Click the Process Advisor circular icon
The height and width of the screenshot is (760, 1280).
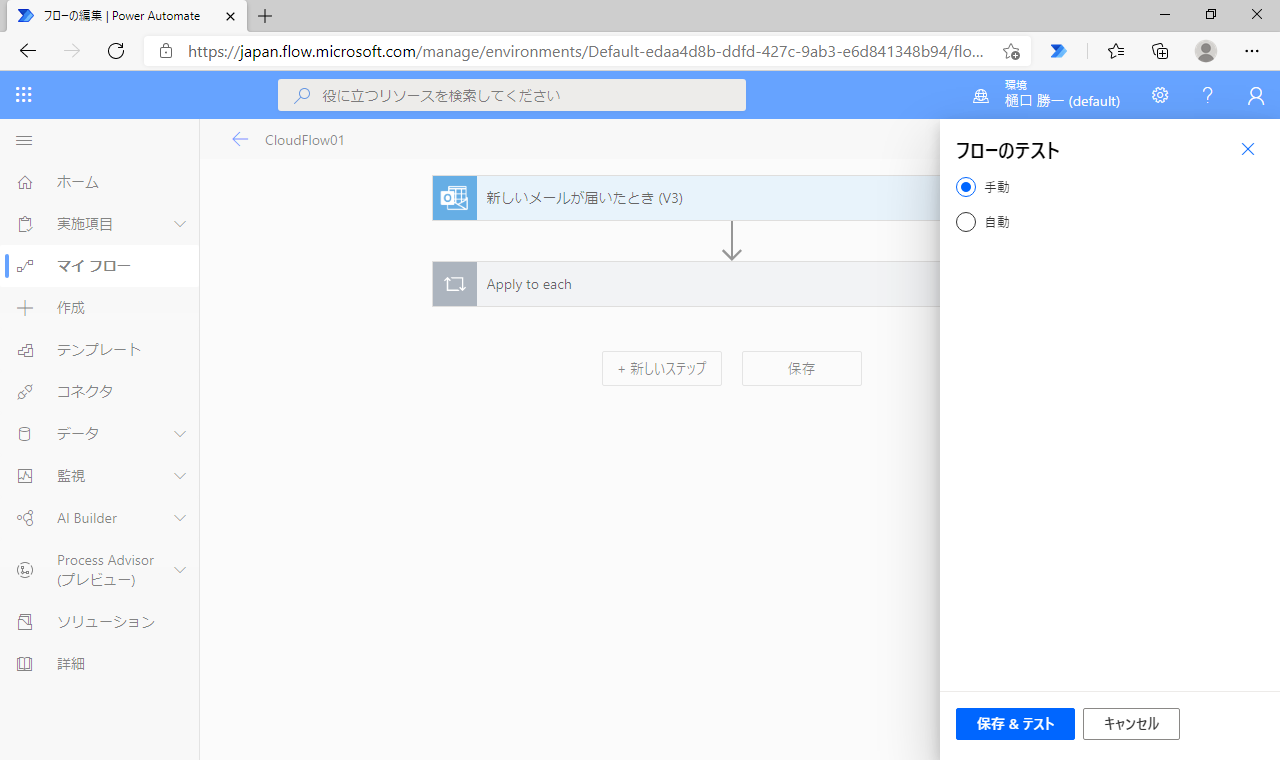coord(25,570)
